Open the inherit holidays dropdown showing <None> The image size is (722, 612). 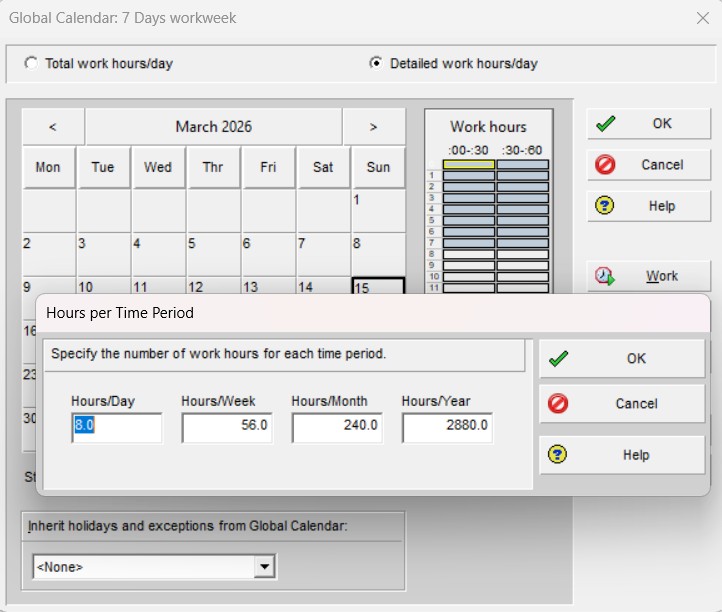264,567
